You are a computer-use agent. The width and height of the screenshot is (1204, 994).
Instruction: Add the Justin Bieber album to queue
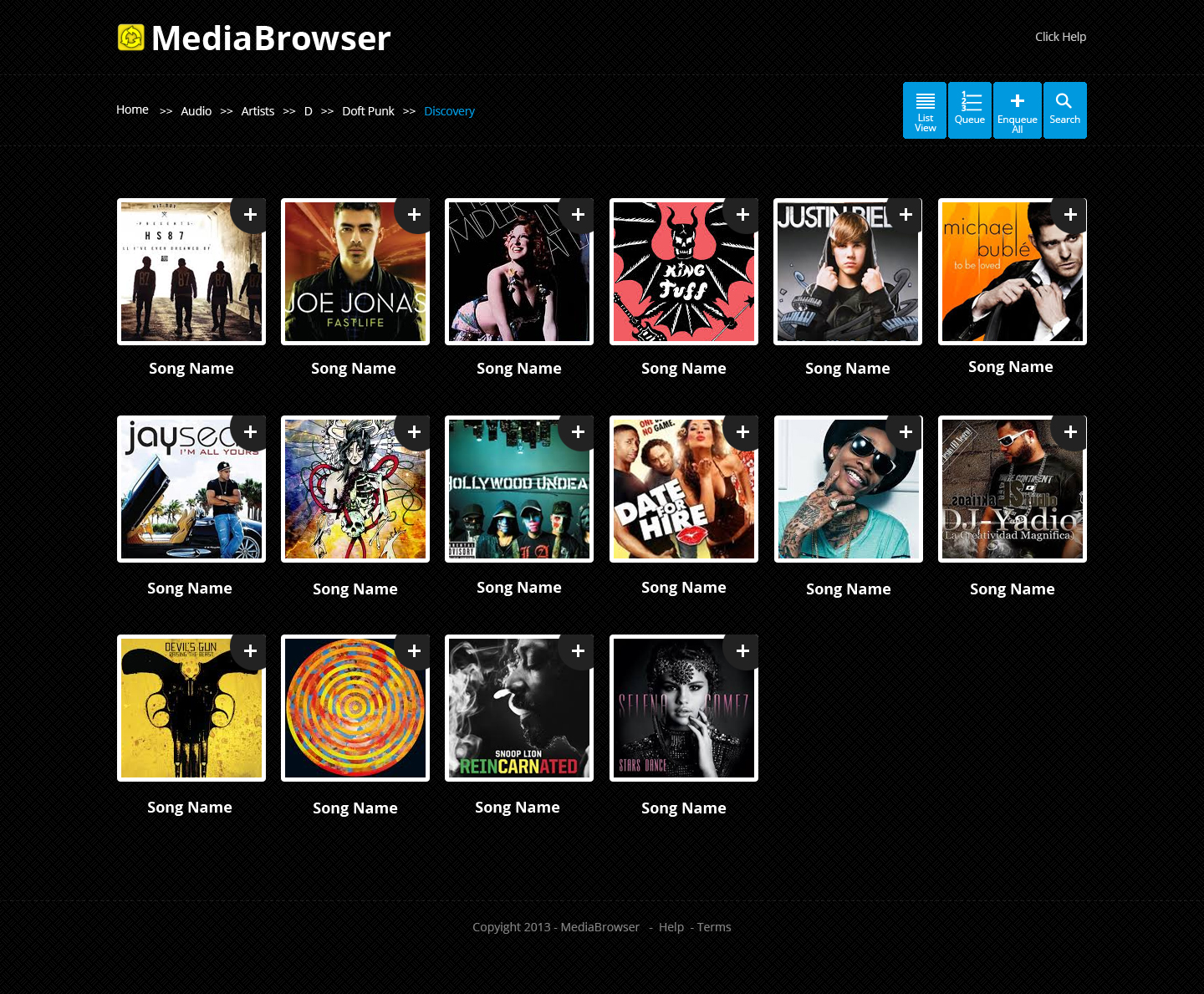(906, 215)
